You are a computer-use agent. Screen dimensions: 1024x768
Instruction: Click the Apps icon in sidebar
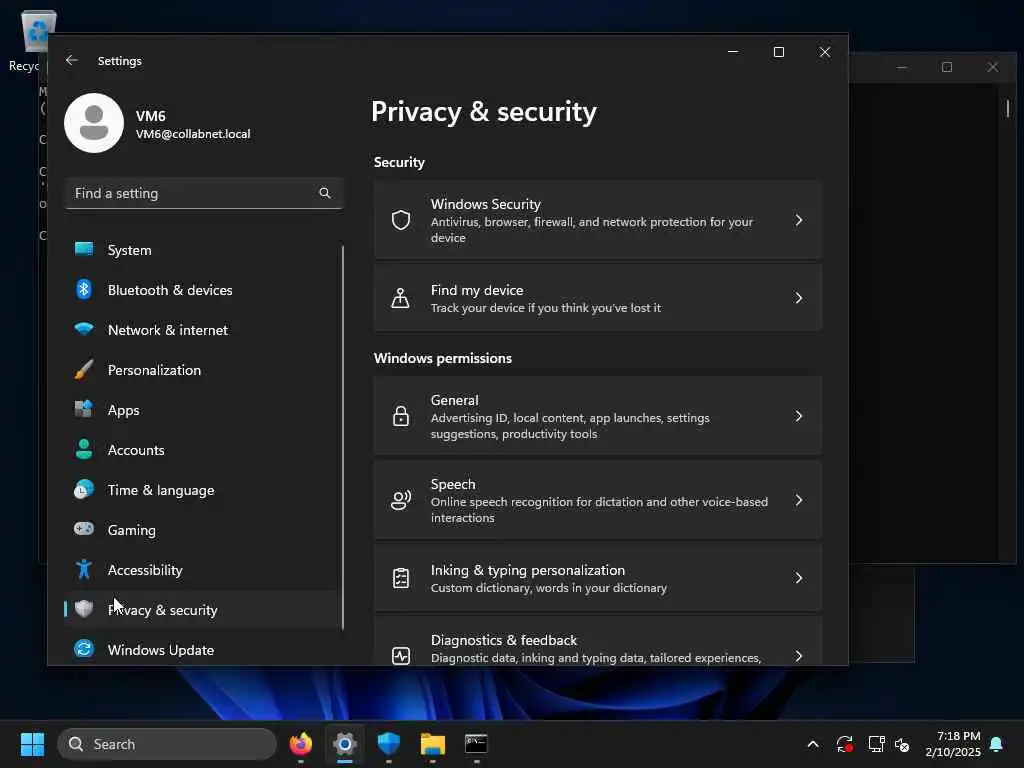point(84,409)
